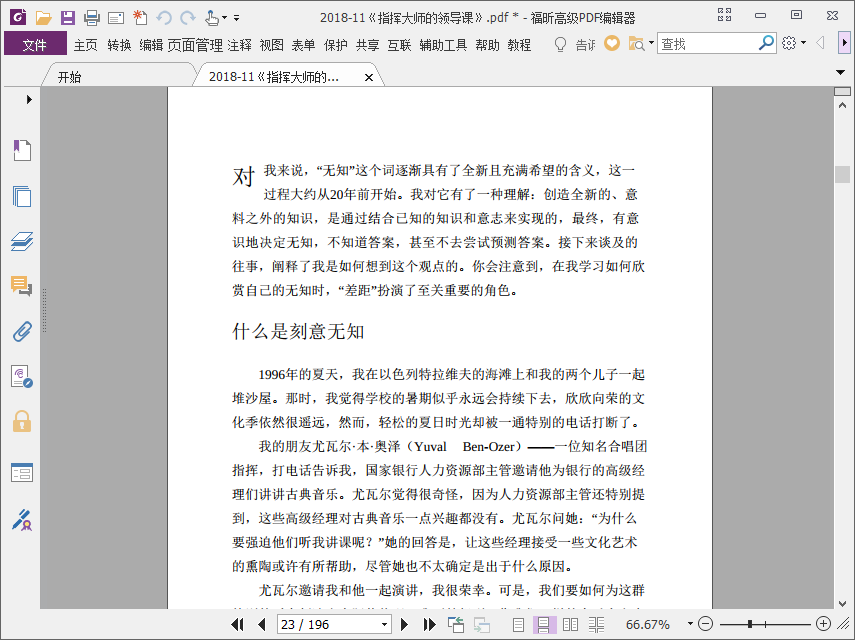
Task: Go to the previous page
Action: coord(262,624)
